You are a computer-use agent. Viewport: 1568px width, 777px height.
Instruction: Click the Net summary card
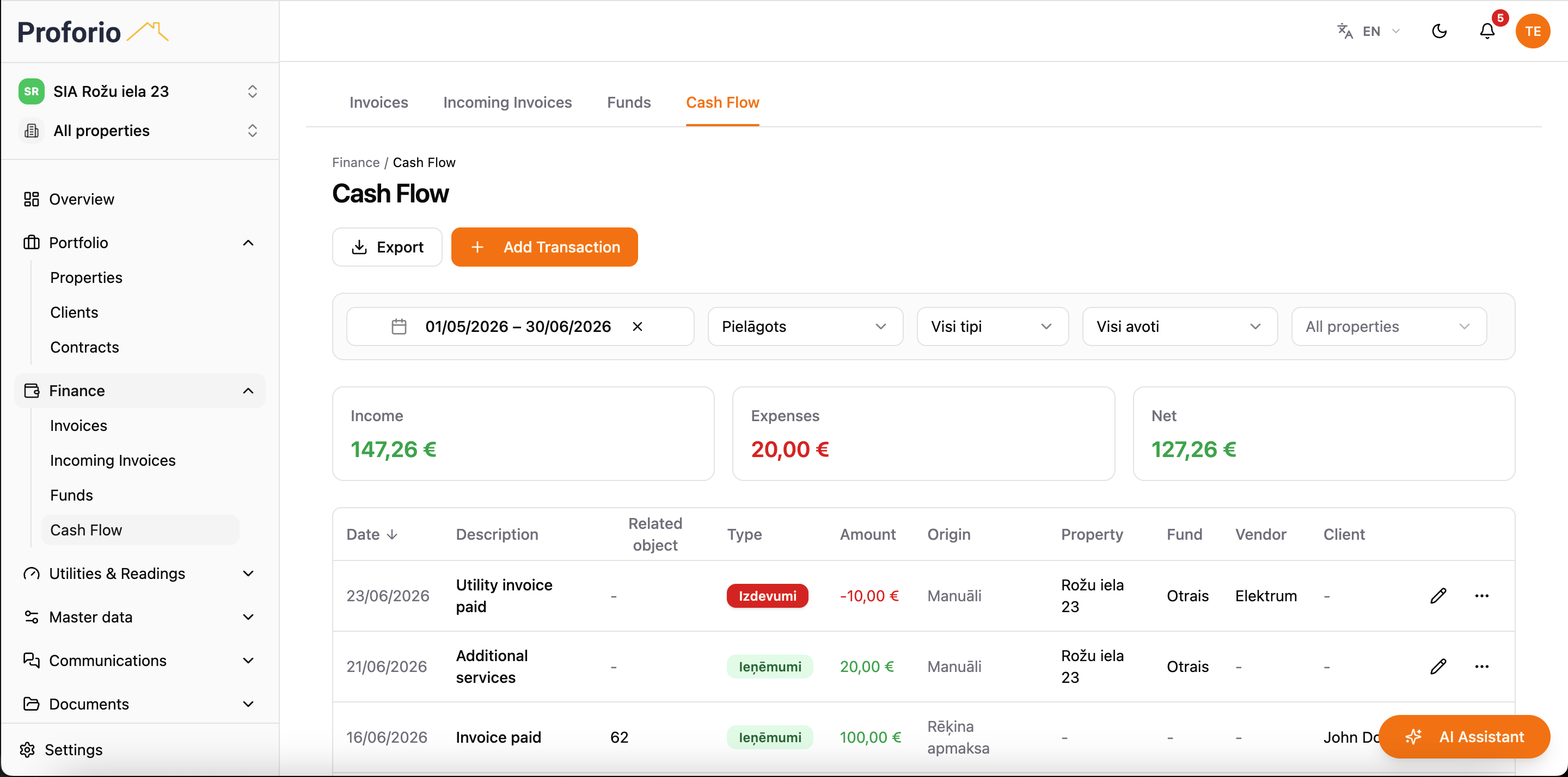[x=1324, y=433]
